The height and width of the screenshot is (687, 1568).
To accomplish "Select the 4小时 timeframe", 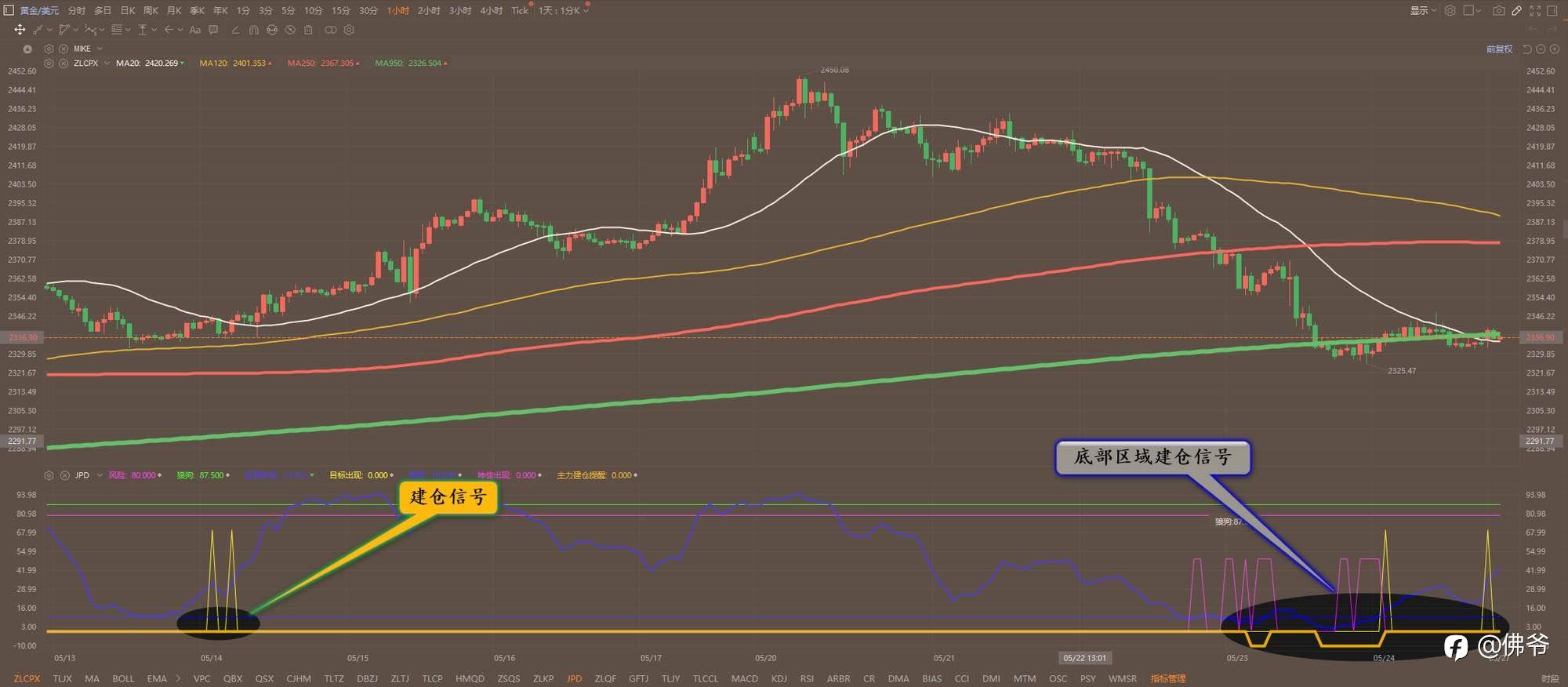I will (x=491, y=10).
